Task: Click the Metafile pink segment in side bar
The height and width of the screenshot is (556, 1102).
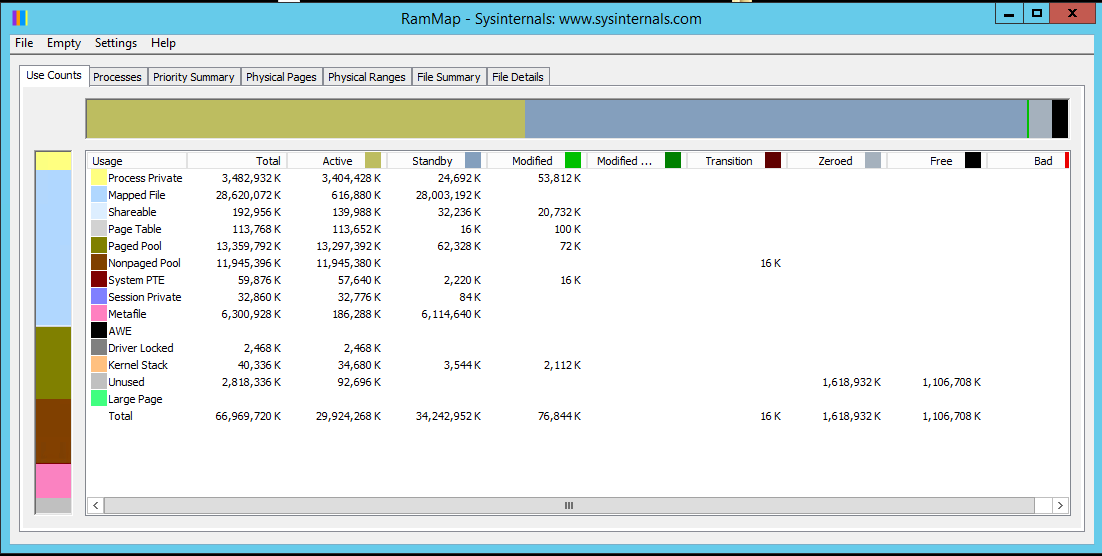Action: [x=53, y=481]
